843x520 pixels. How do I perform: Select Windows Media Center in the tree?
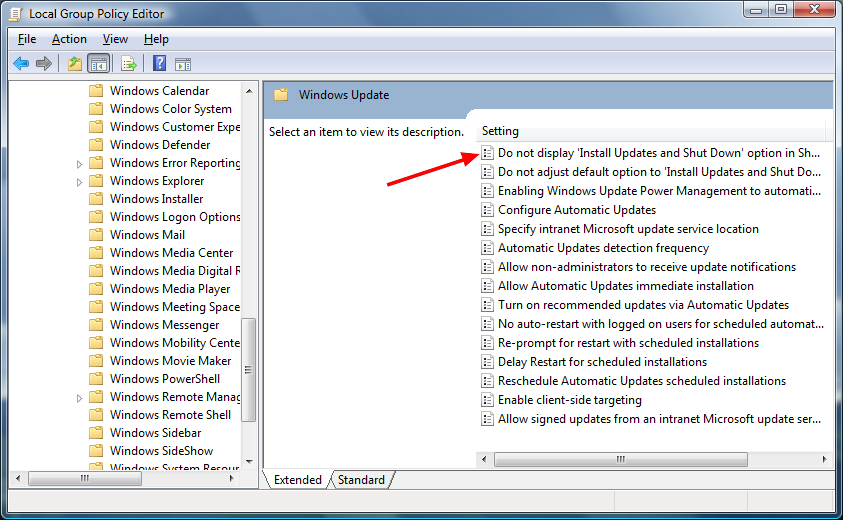(172, 253)
